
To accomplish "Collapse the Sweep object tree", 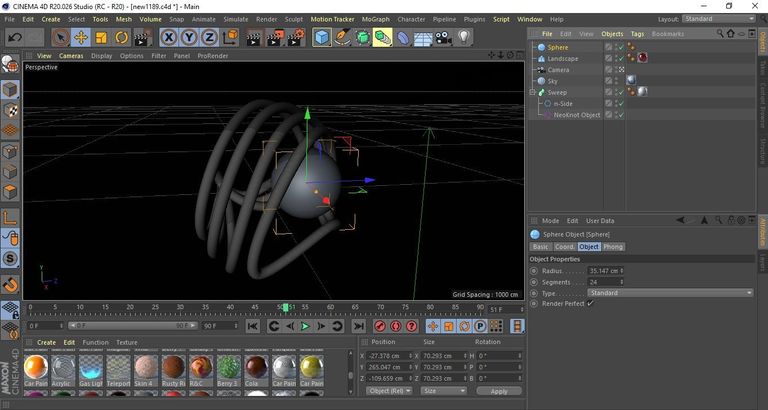I will click(x=532, y=93).
